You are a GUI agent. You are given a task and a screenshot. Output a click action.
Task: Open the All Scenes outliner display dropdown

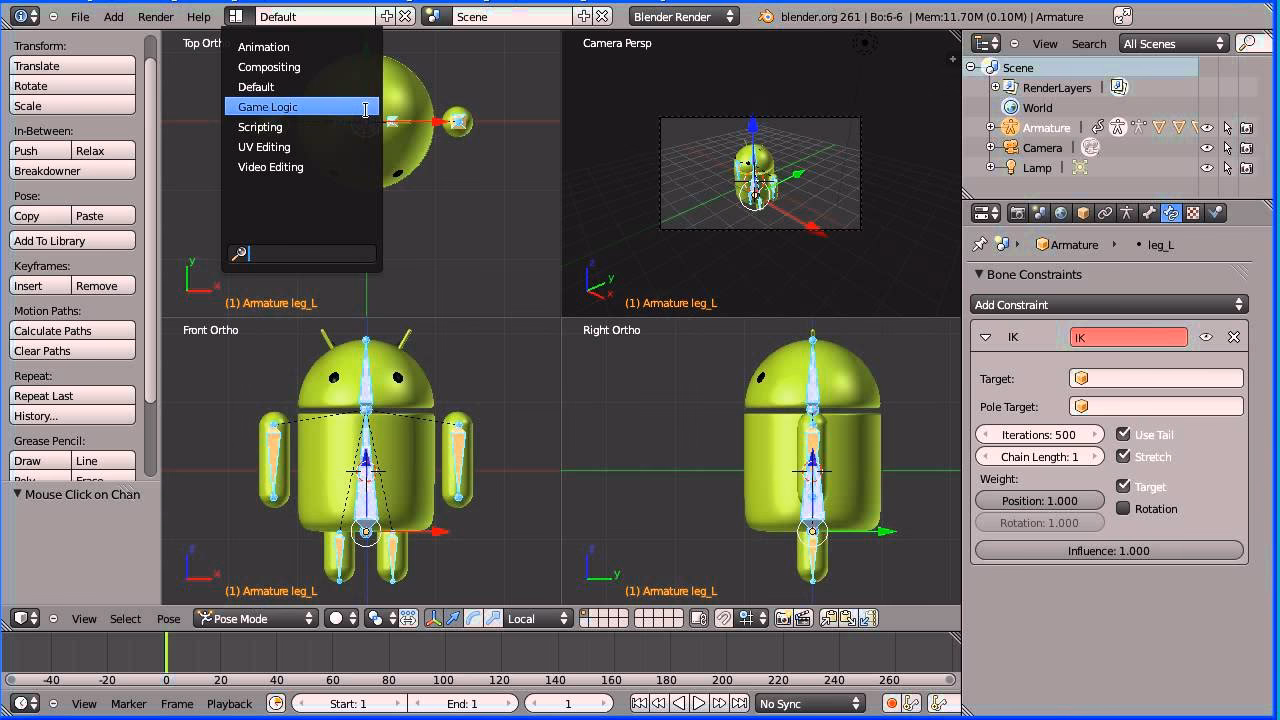pyautogui.click(x=1174, y=43)
